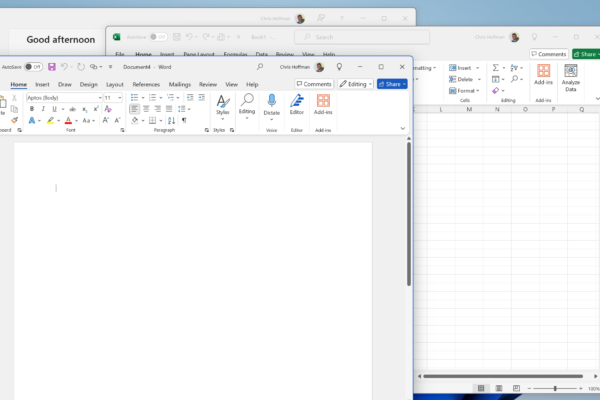Toggle Bold formatting in Word
The image size is (600, 400).
(32, 109)
